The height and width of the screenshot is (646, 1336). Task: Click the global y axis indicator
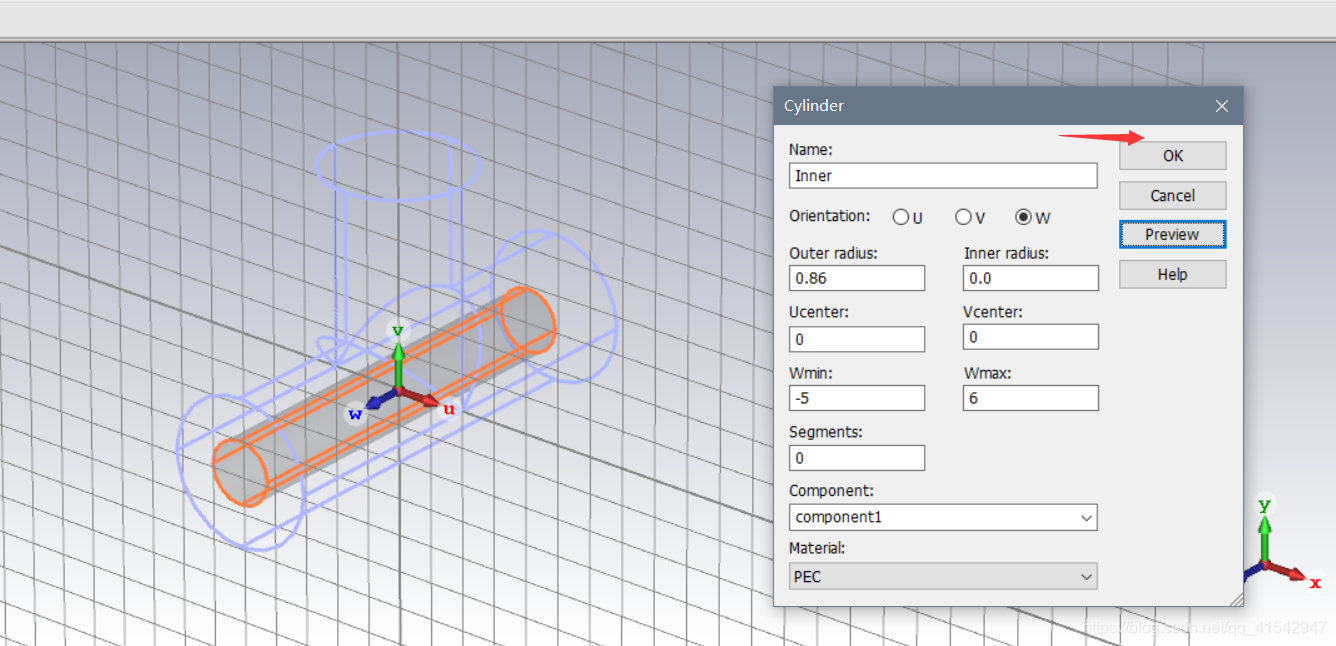click(1264, 505)
